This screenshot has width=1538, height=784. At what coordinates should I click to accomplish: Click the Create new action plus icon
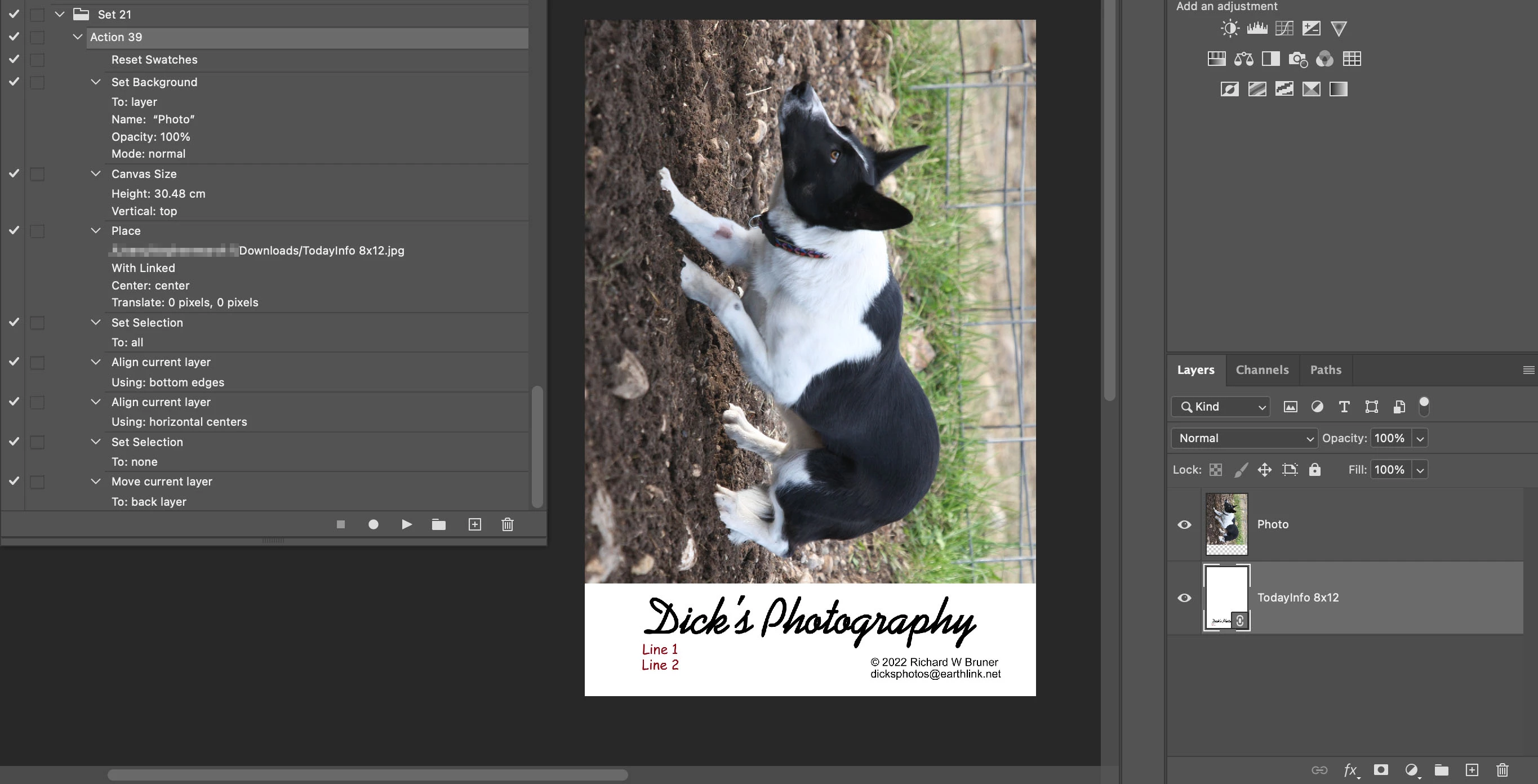[x=475, y=524]
